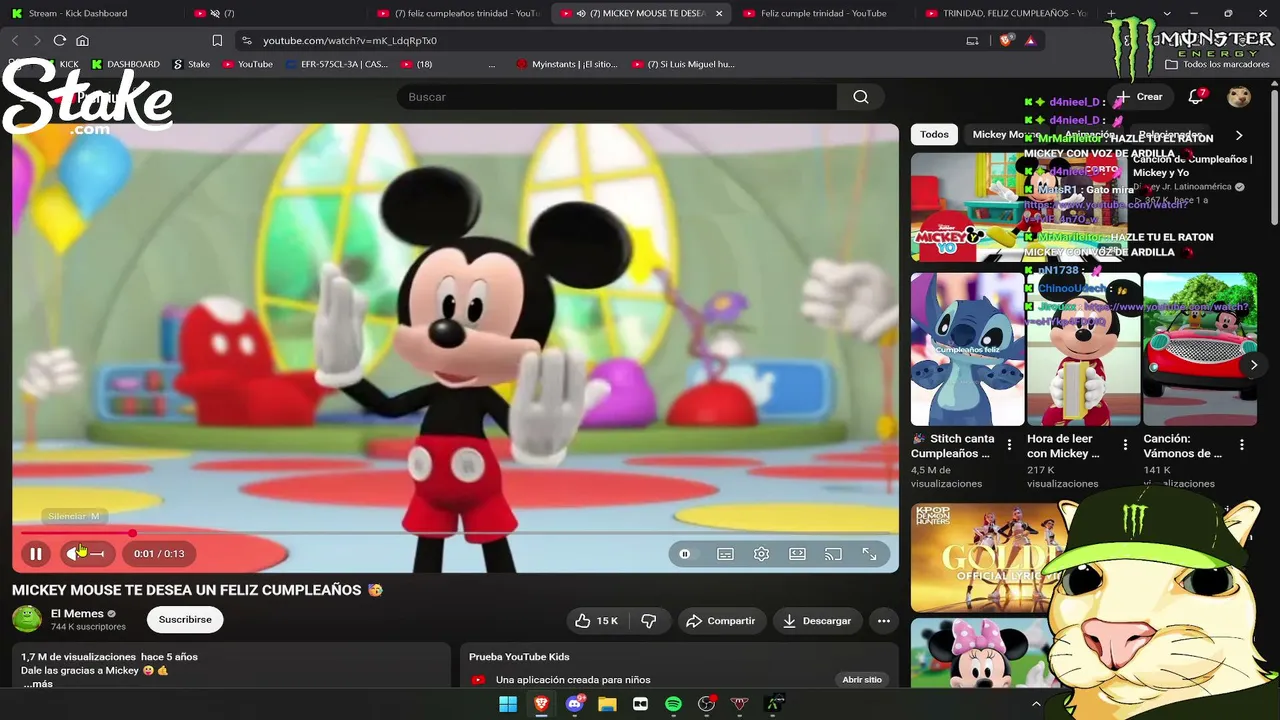Open browser tab search dropdown arrow
The image size is (1280, 720).
pos(1167,14)
